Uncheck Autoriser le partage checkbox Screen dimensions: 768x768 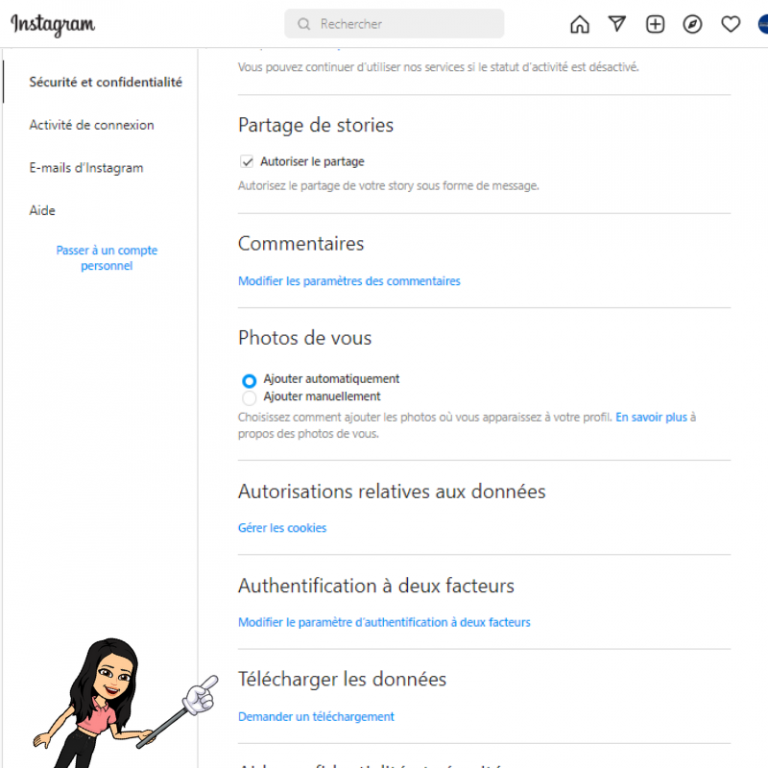(247, 162)
